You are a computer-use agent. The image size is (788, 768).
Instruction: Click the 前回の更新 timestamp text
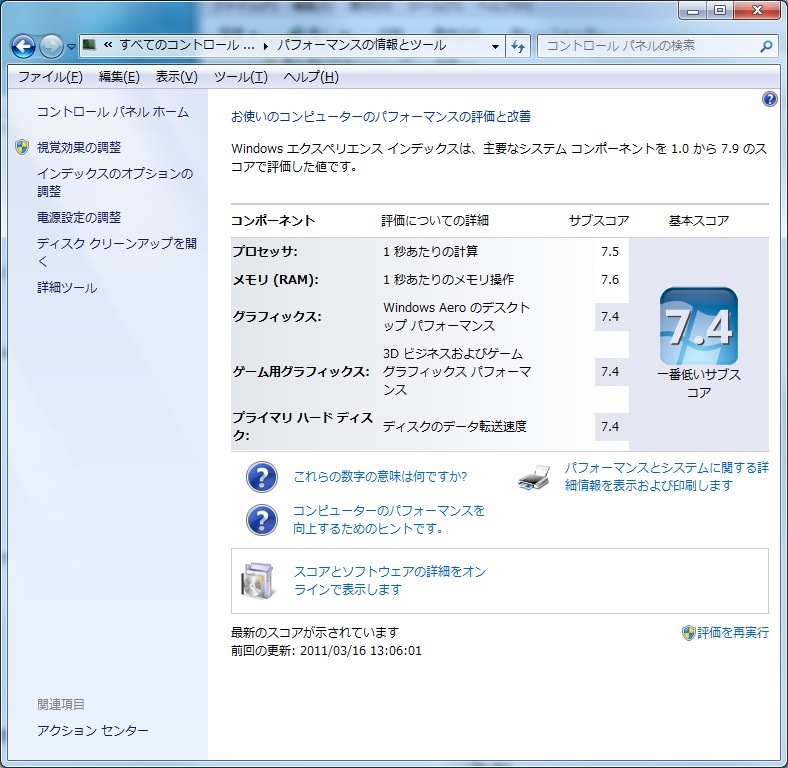[x=326, y=651]
